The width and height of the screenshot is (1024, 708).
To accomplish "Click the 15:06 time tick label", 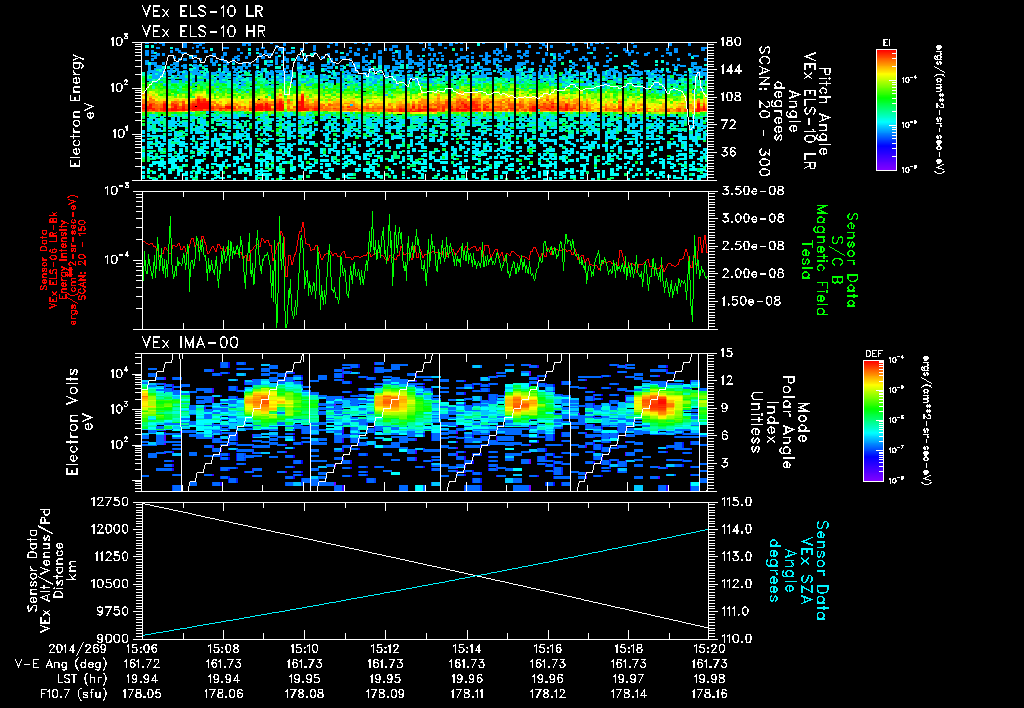I will [x=142, y=651].
